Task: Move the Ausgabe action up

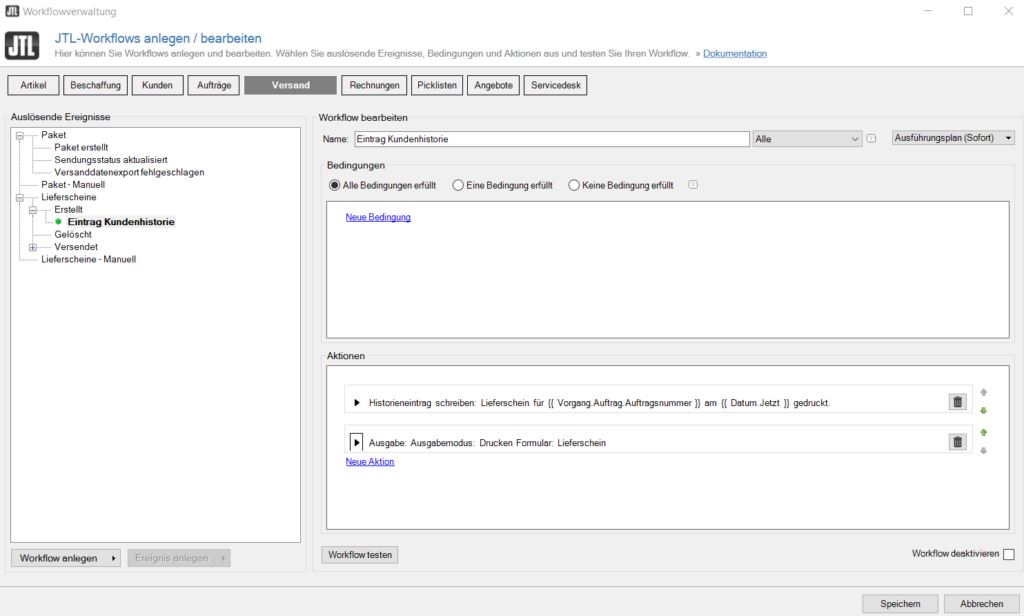Action: [984, 431]
